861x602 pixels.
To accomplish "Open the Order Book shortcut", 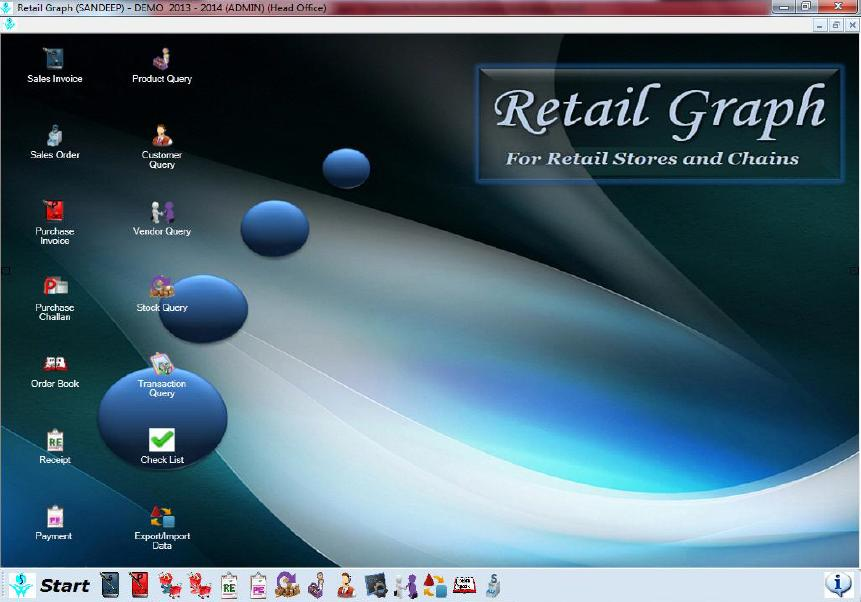I will pyautogui.click(x=54, y=372).
